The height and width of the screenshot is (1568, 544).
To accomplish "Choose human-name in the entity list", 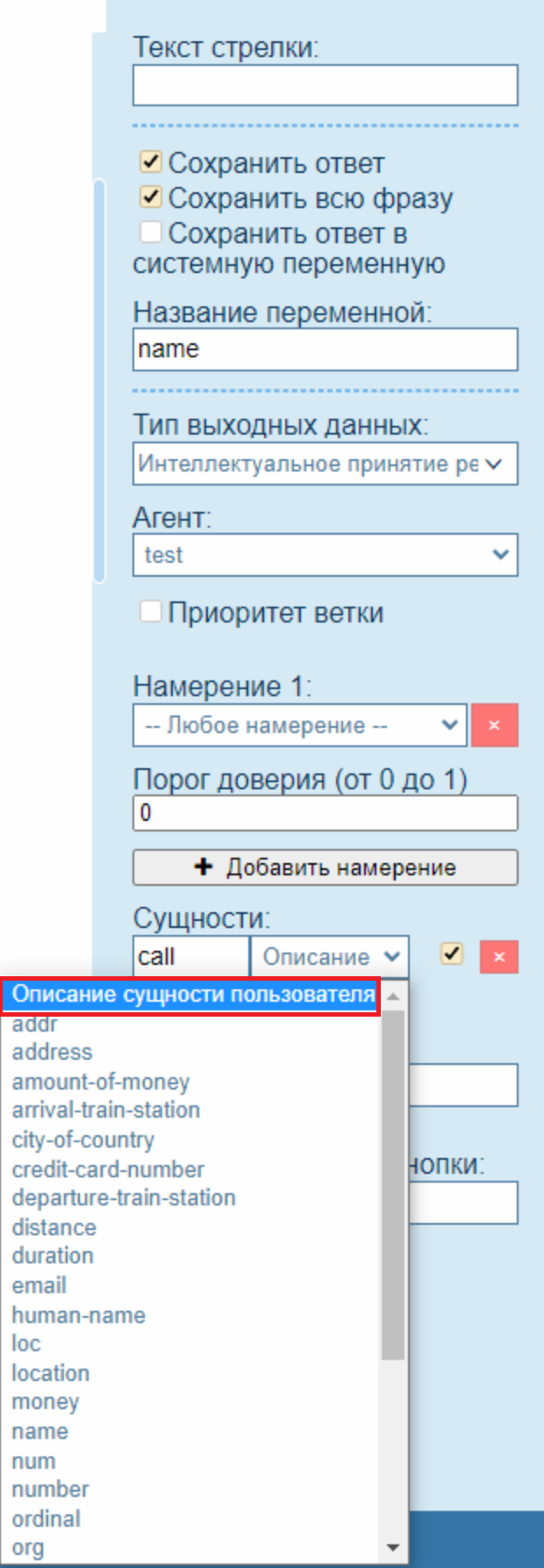I will tap(78, 1315).
